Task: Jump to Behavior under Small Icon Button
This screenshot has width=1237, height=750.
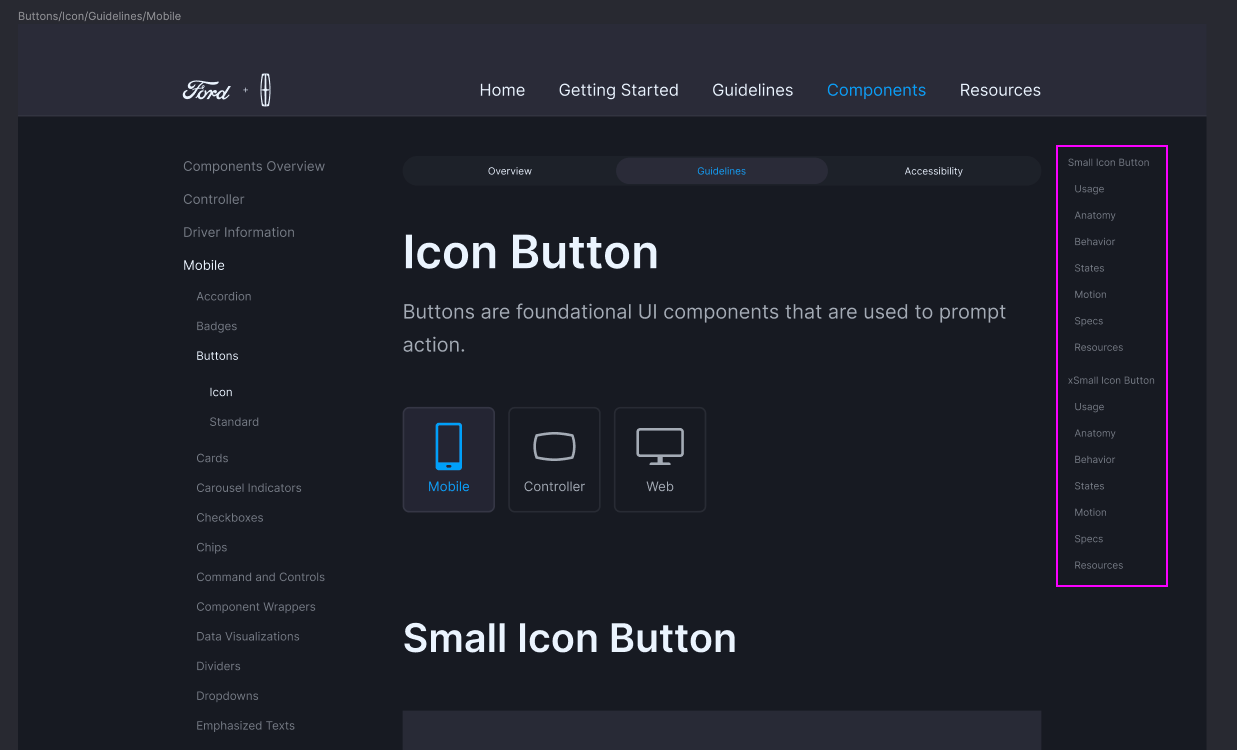Action: [1095, 242]
